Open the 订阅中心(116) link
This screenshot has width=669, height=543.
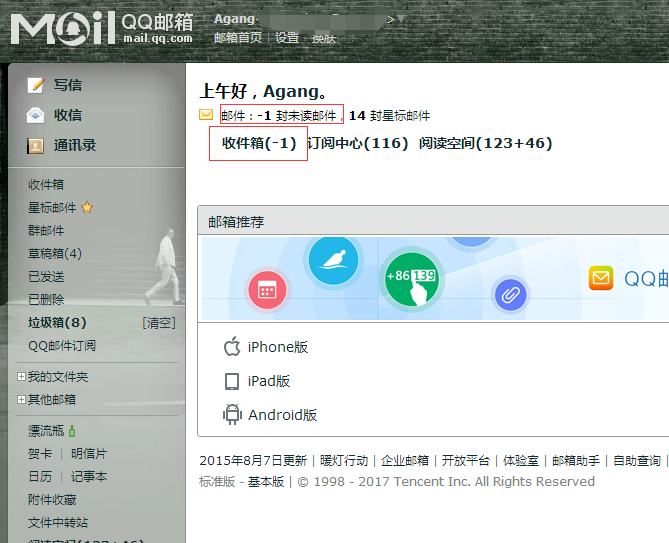(x=358, y=143)
